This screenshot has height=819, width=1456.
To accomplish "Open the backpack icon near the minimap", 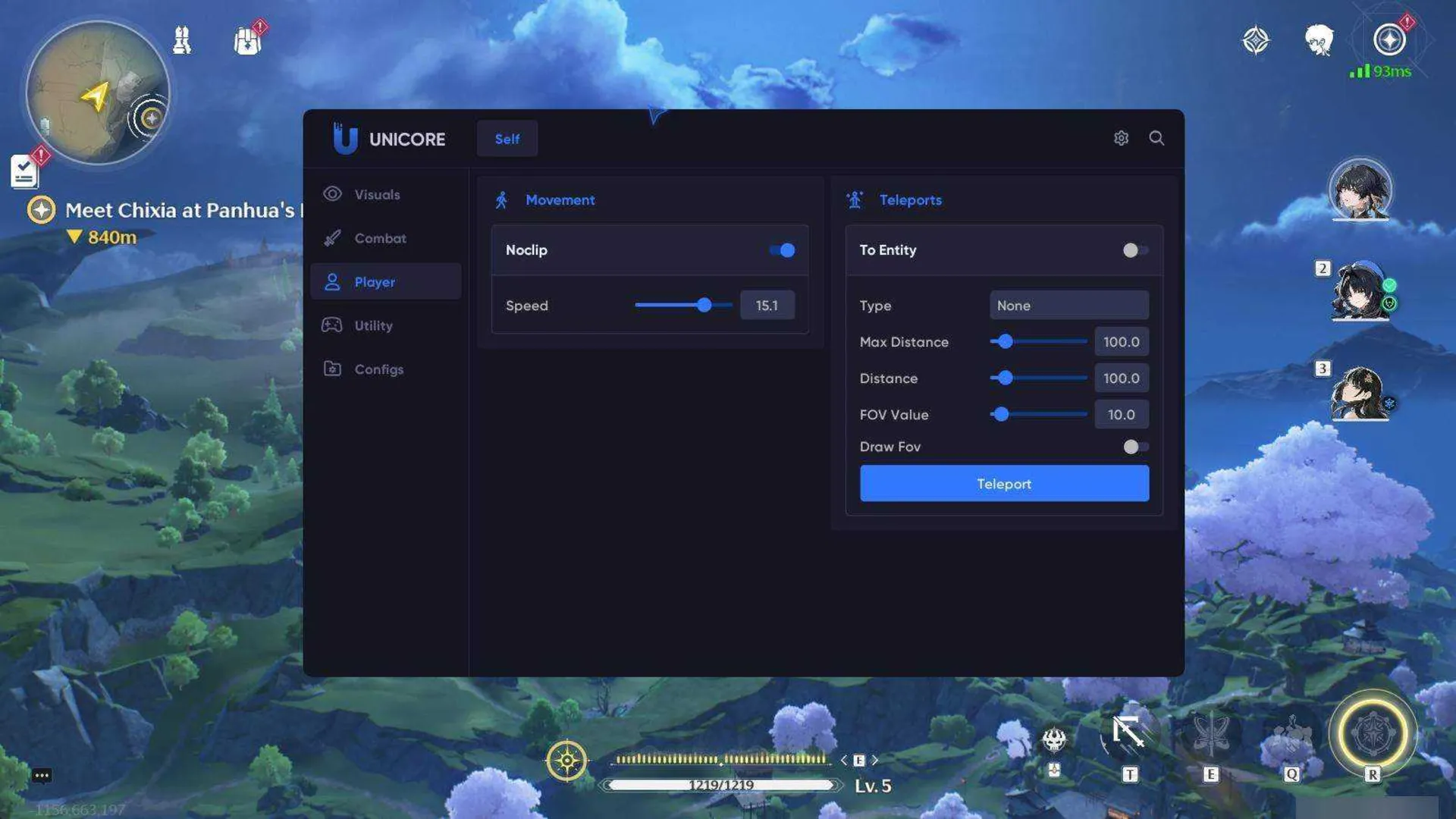I will pos(246,40).
